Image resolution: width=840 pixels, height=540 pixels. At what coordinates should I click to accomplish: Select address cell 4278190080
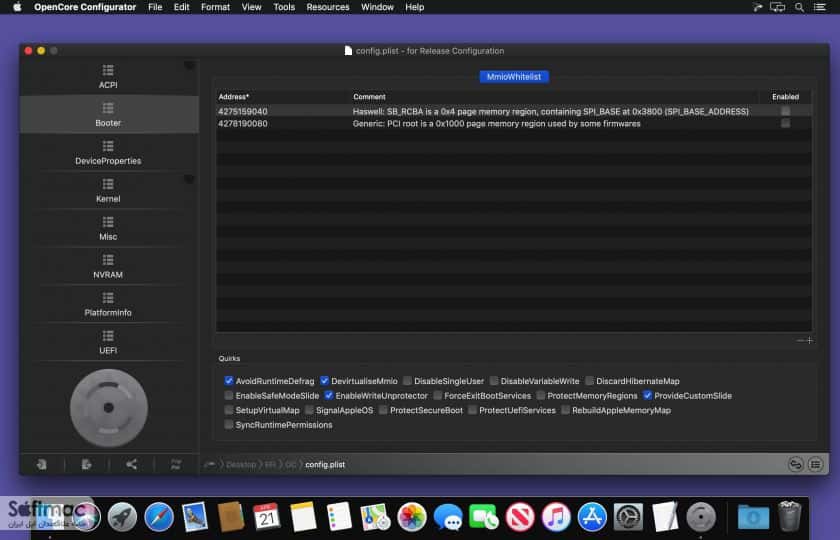[243, 124]
